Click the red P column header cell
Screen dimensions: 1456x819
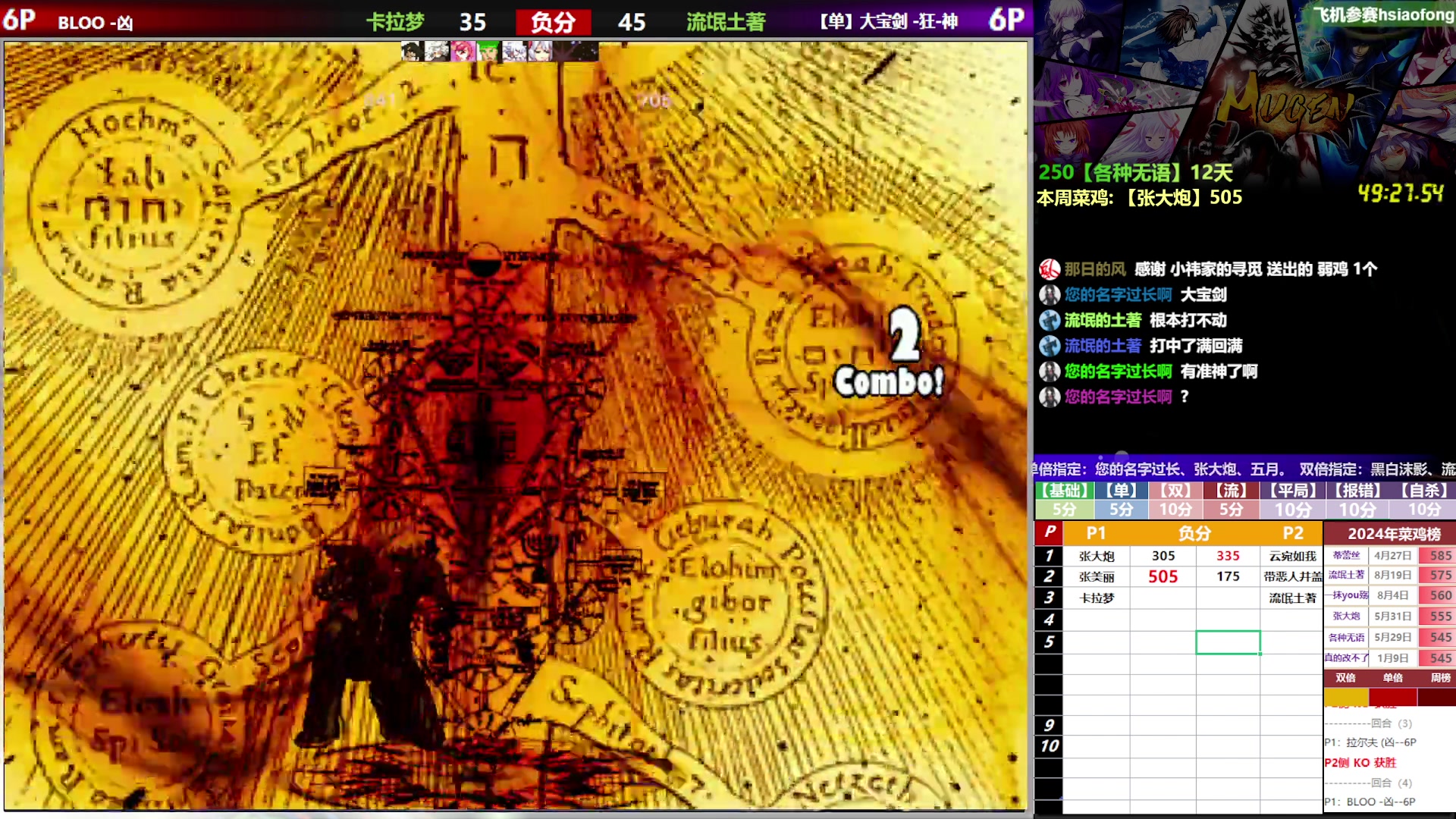pyautogui.click(x=1050, y=533)
